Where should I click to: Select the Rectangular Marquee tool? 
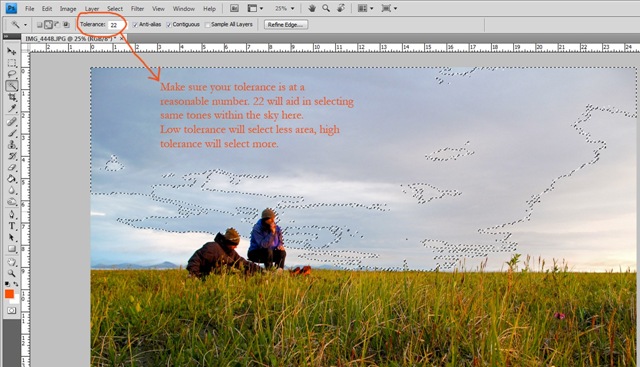[11, 63]
